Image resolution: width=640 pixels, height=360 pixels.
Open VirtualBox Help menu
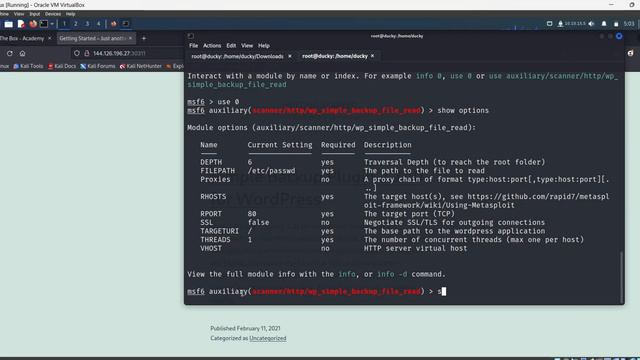tap(70, 14)
